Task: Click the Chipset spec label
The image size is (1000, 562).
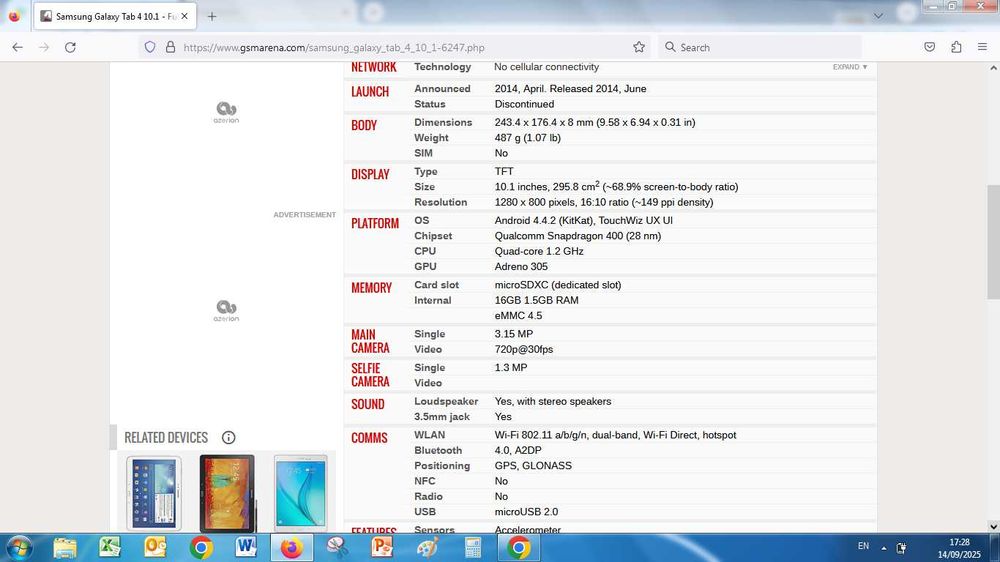Action: [x=433, y=236]
